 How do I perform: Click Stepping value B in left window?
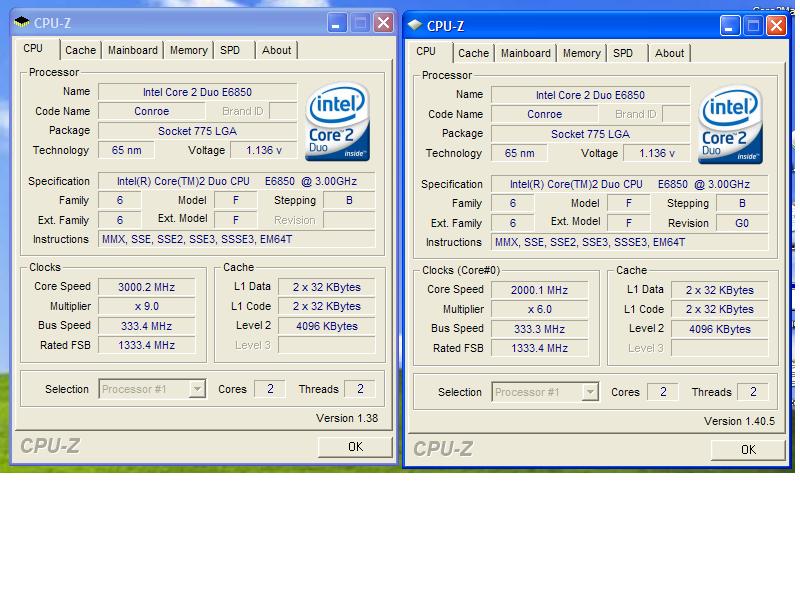pyautogui.click(x=349, y=201)
